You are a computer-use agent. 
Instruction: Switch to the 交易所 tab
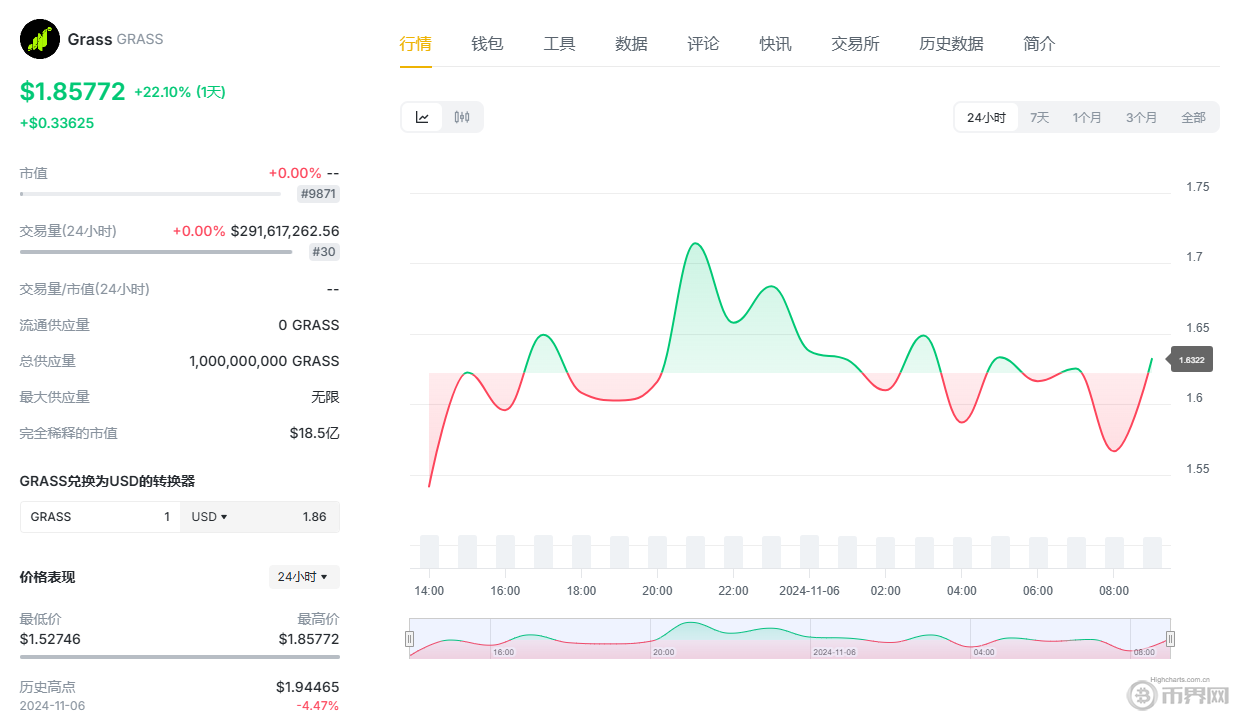(855, 44)
